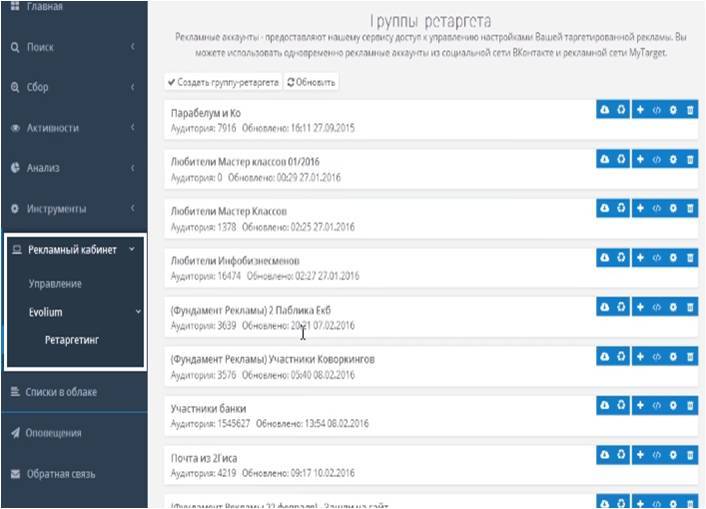Open settings gear for Почта из 2Гиса

[x=673, y=453]
